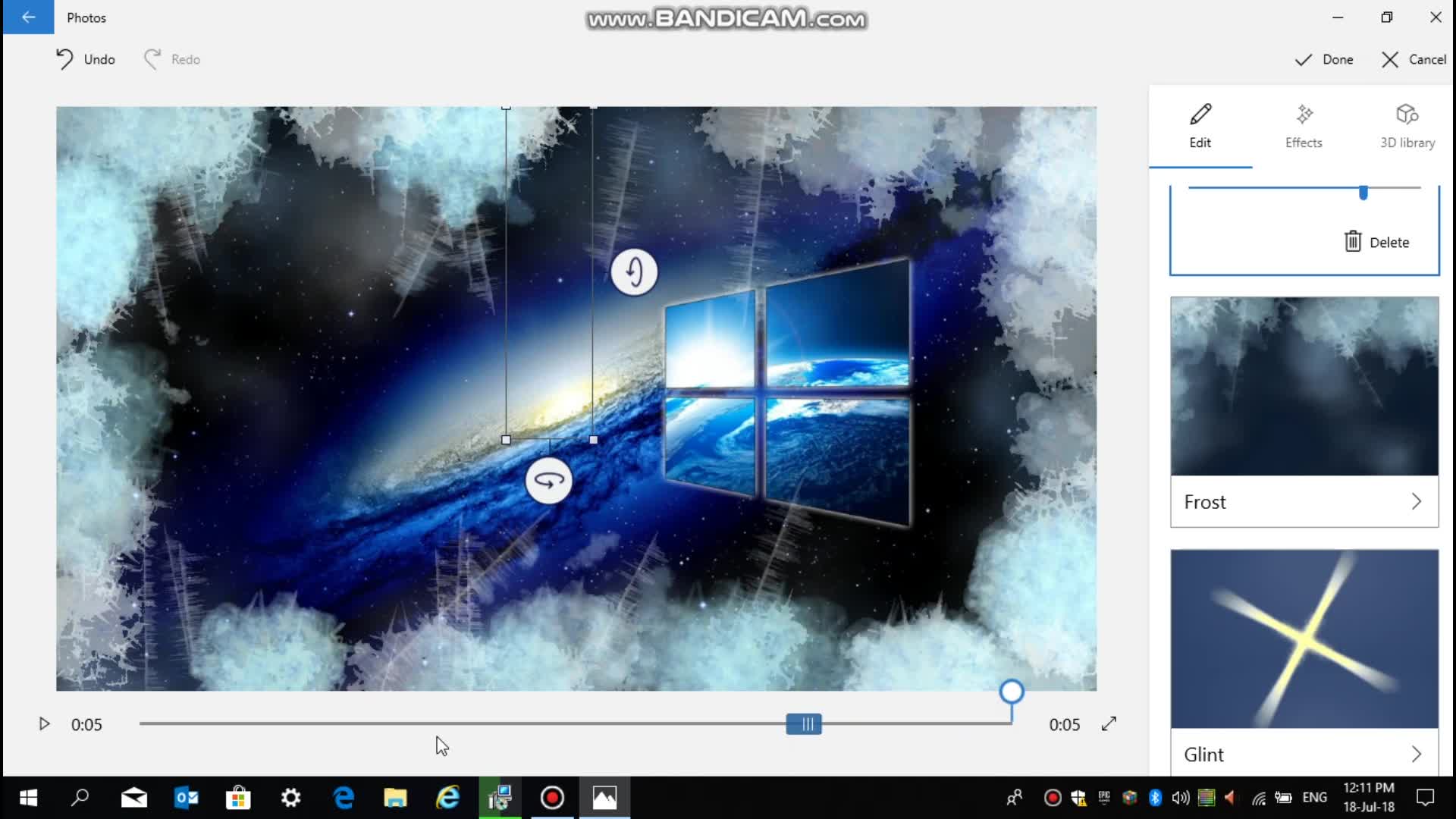Select the Glint effect thumbnail
Screen dimensions: 1456x819
[1304, 639]
